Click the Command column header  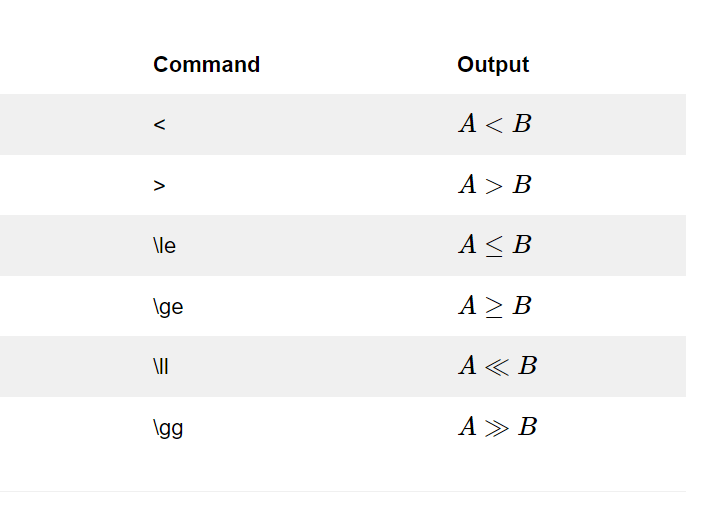(206, 65)
